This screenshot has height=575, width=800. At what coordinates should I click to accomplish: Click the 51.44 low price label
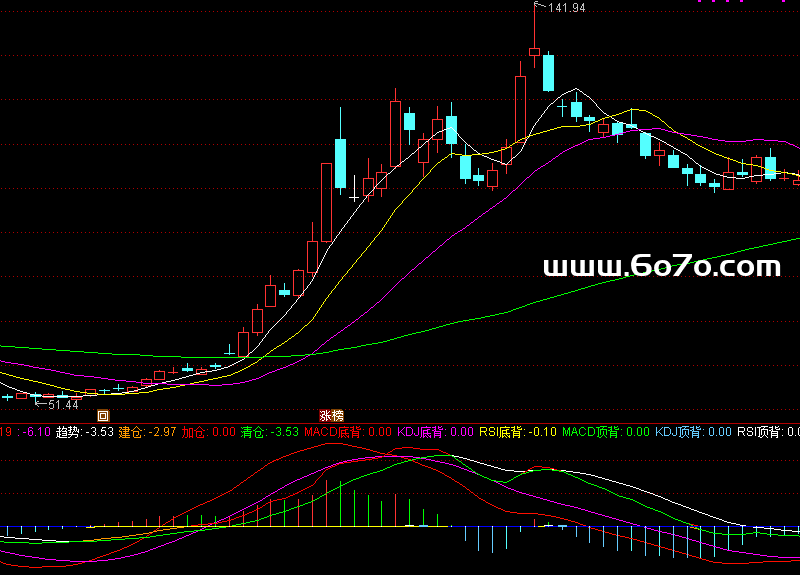[x=62, y=404]
